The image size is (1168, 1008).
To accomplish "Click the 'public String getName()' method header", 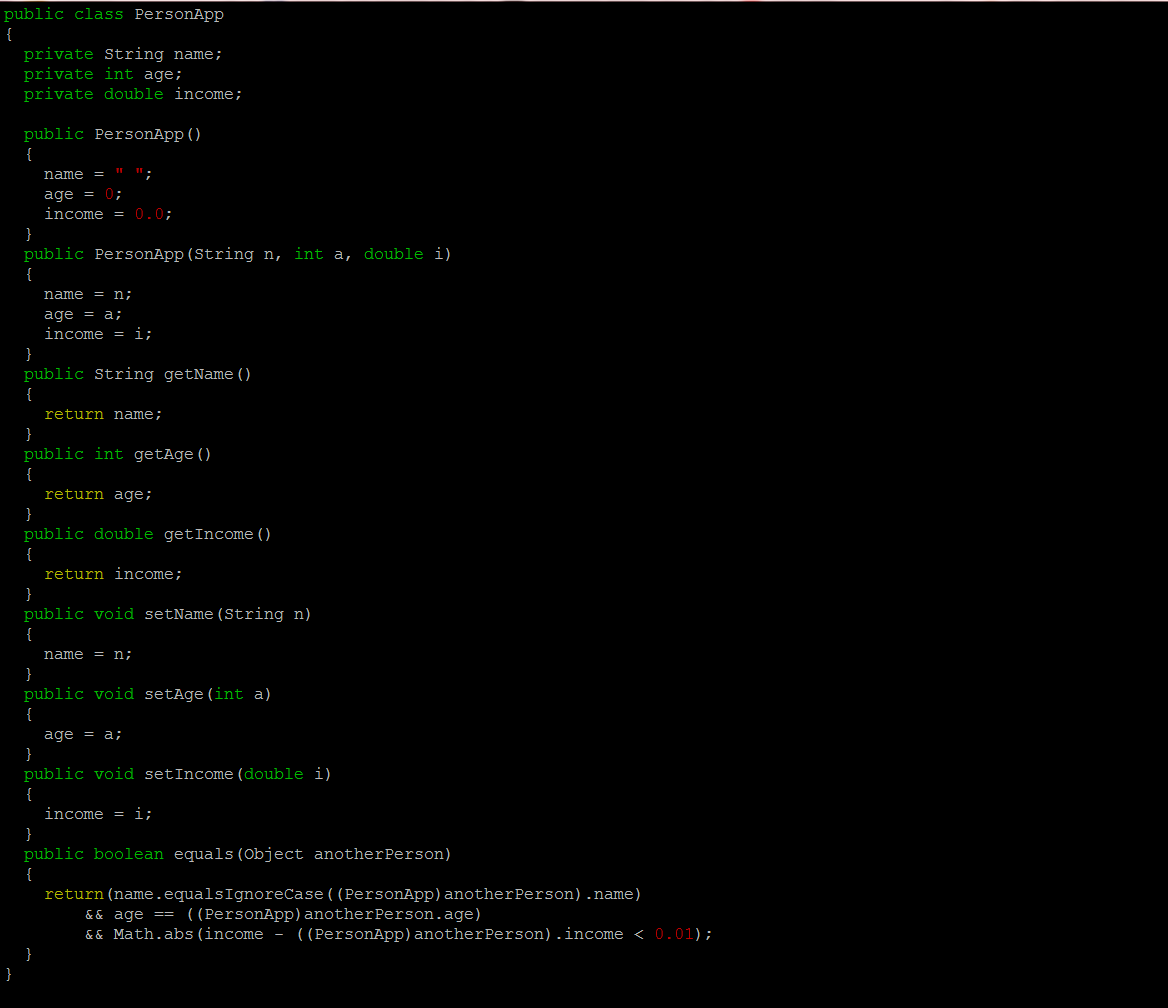I will (x=138, y=375).
